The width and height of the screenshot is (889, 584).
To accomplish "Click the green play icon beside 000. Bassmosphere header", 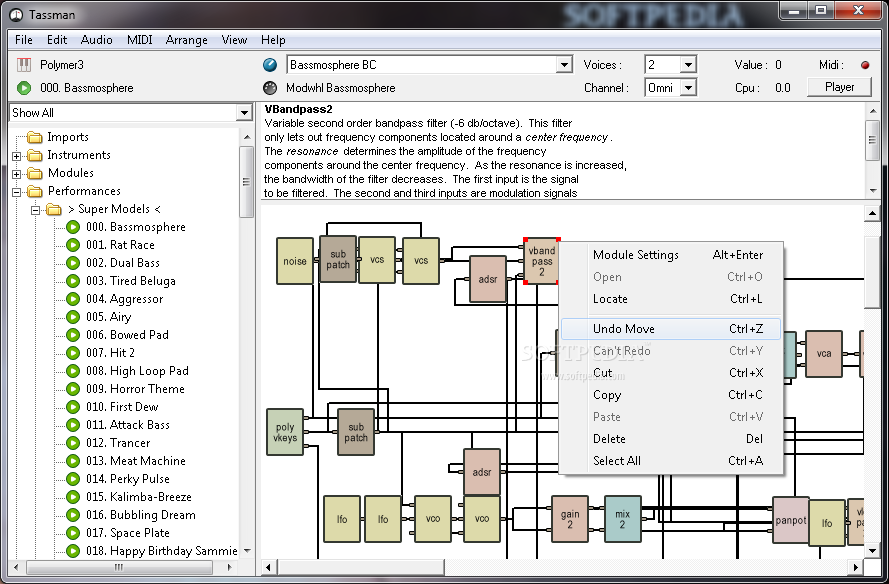I will 24,88.
